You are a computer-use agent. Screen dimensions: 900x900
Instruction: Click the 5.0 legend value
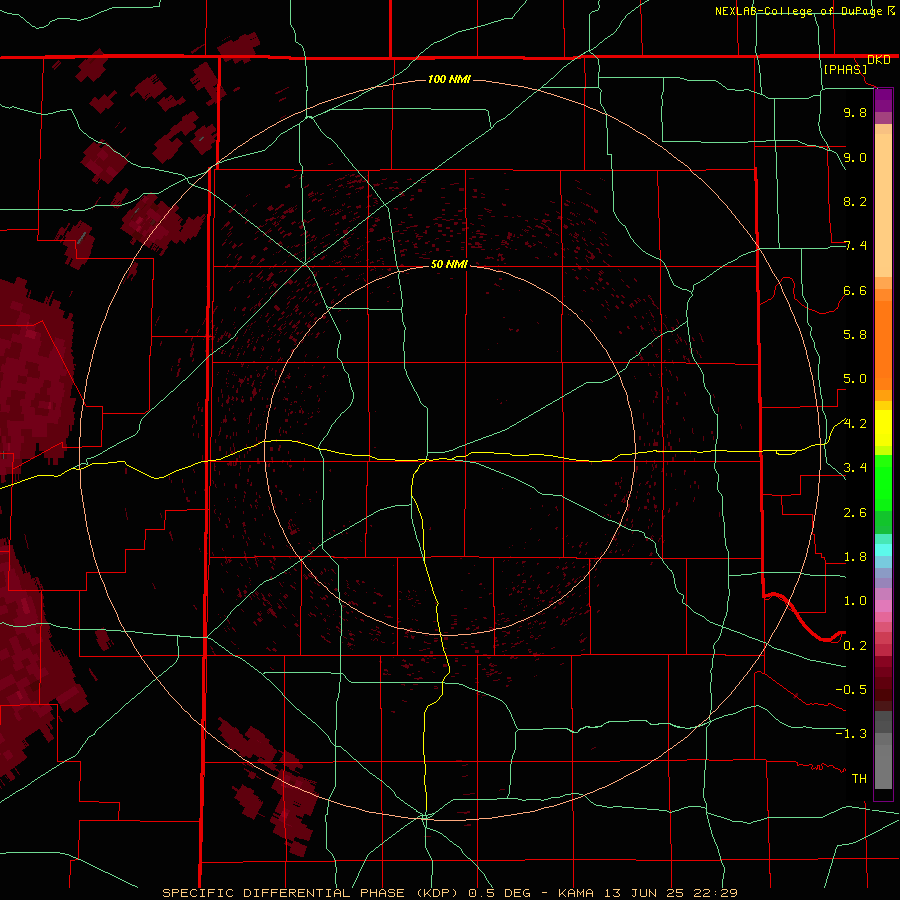pyautogui.click(x=855, y=379)
